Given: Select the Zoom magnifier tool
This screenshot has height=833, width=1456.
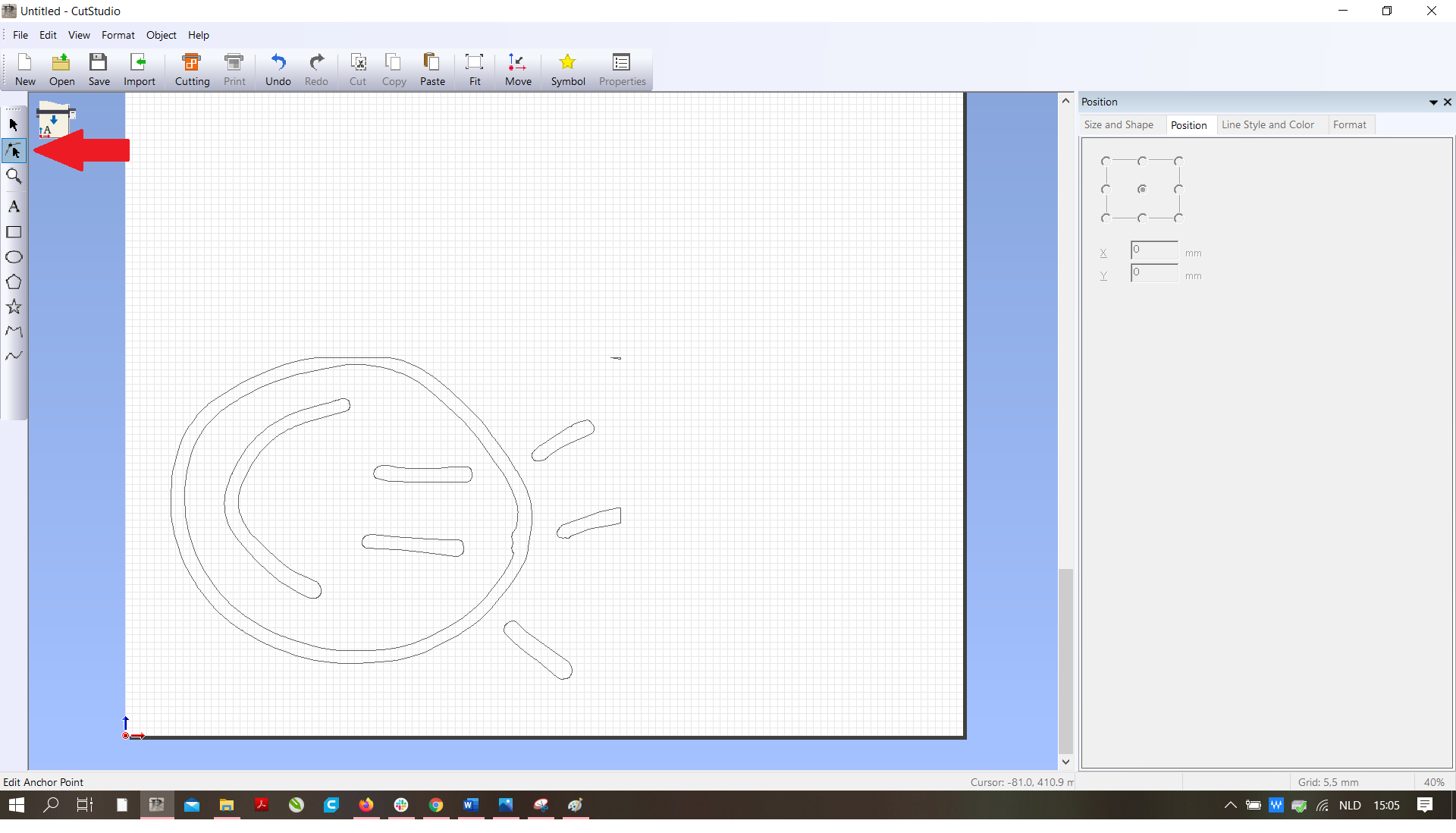Looking at the screenshot, I should pyautogui.click(x=14, y=176).
